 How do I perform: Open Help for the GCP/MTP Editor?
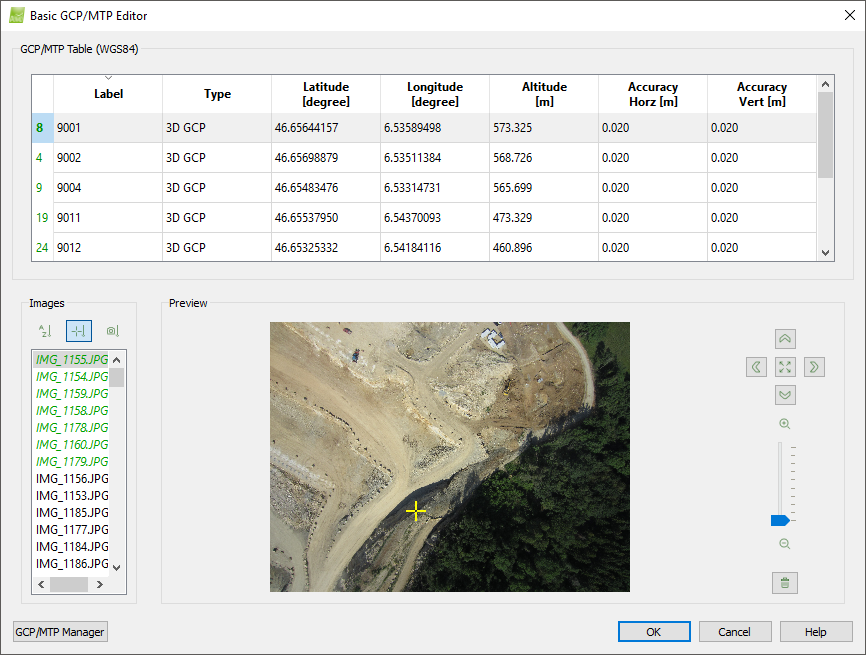click(817, 631)
